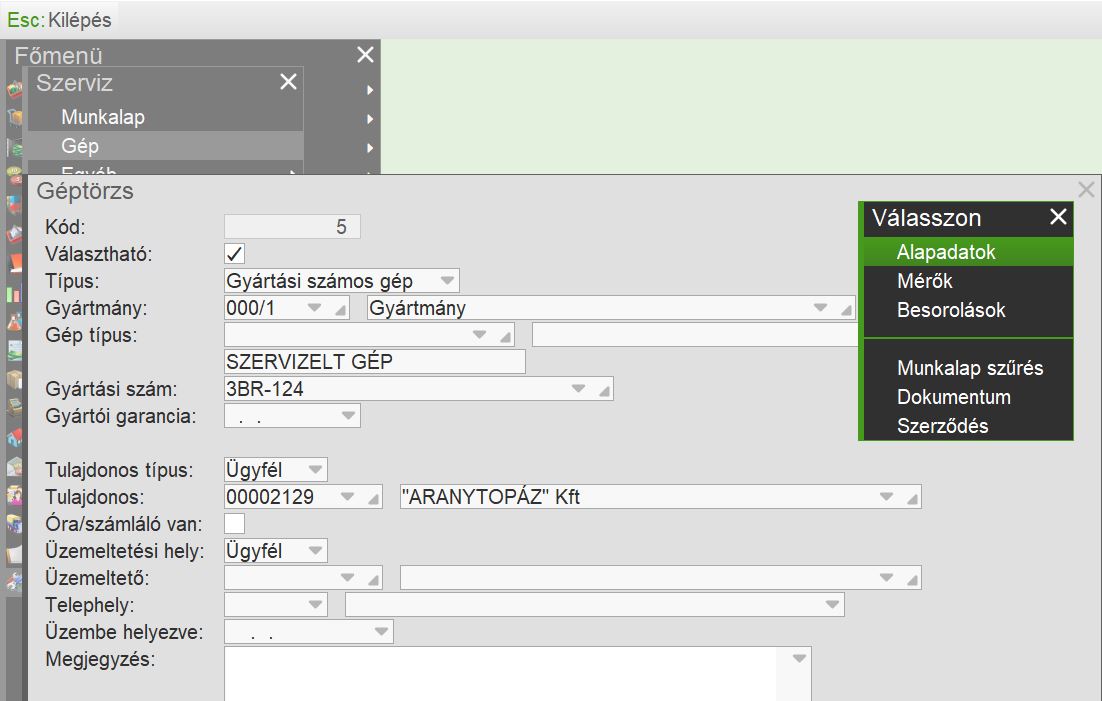Viewport: 1102px width, 701px height.
Task: Expand the Gyártmány name dropdown arrow
Action: point(820,307)
